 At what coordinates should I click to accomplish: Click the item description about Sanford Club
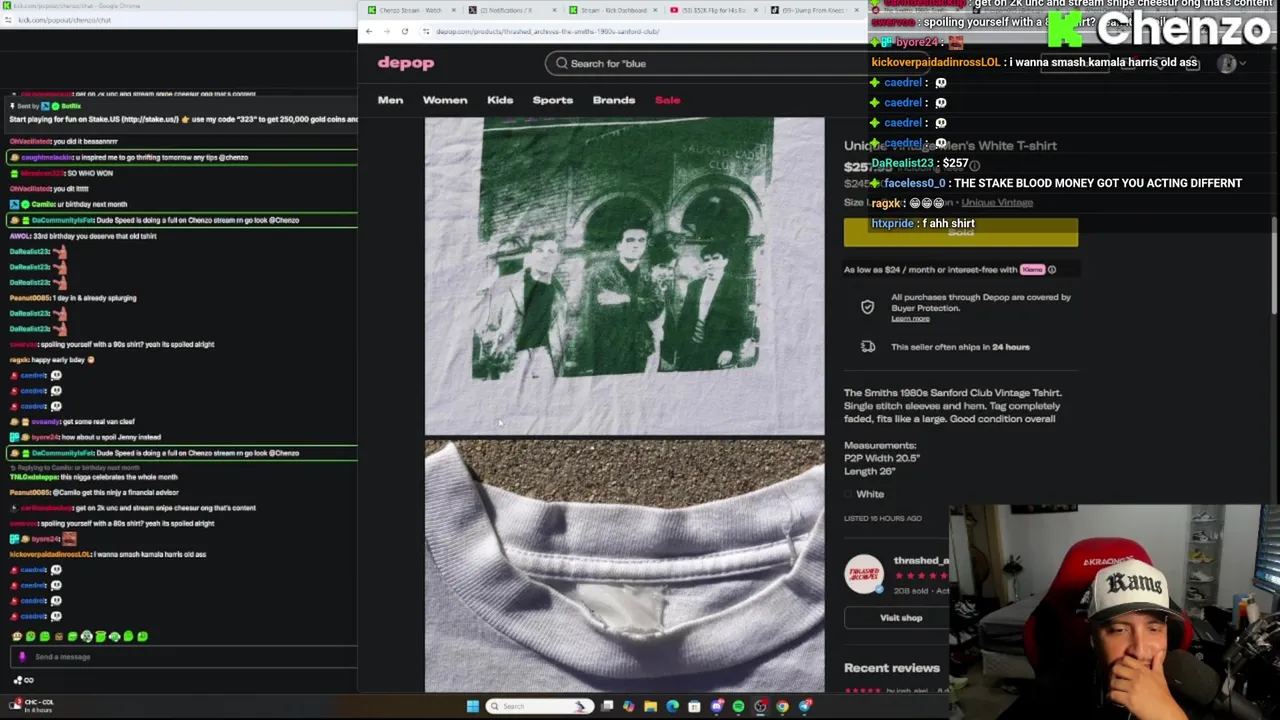click(952, 406)
